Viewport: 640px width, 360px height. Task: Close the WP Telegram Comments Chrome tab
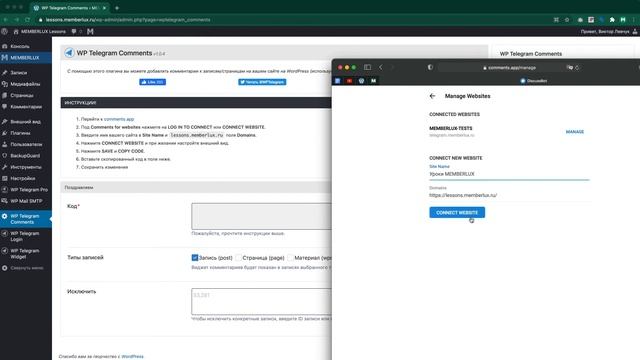(x=104, y=8)
